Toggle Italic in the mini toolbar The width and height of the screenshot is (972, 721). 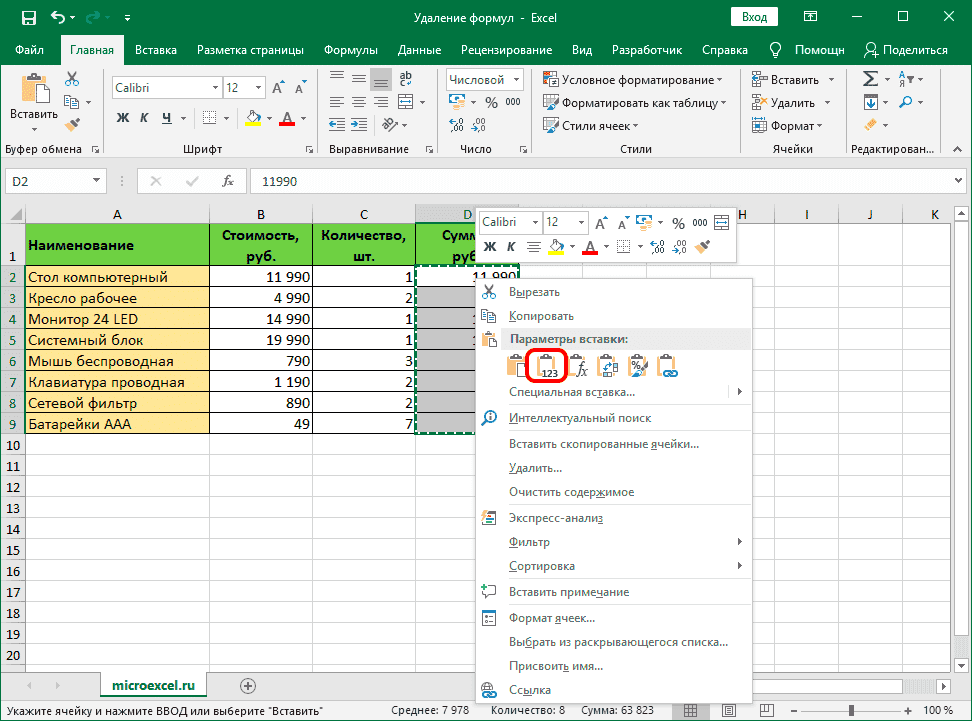pos(511,246)
